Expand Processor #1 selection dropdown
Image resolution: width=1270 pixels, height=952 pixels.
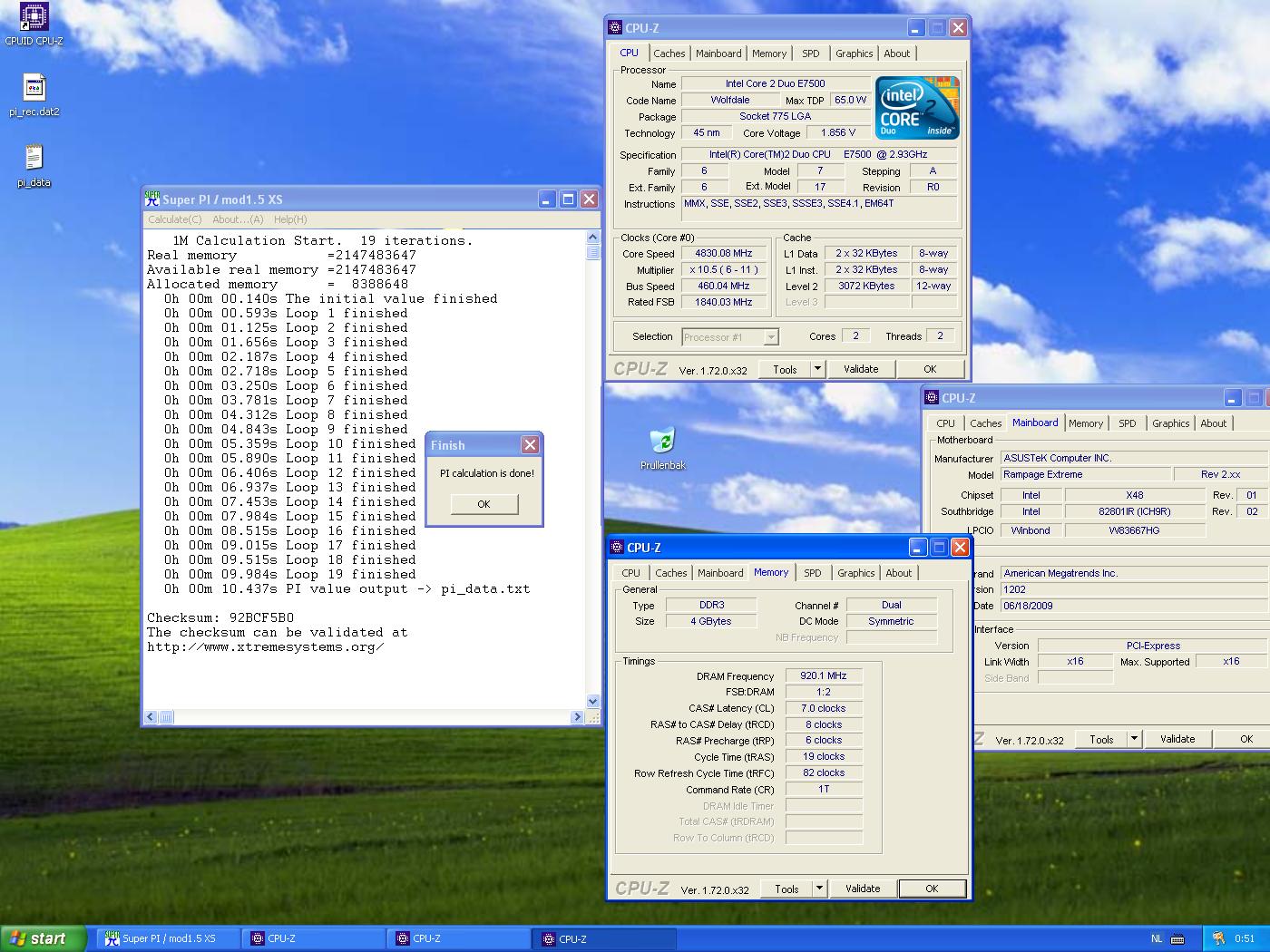click(x=771, y=337)
